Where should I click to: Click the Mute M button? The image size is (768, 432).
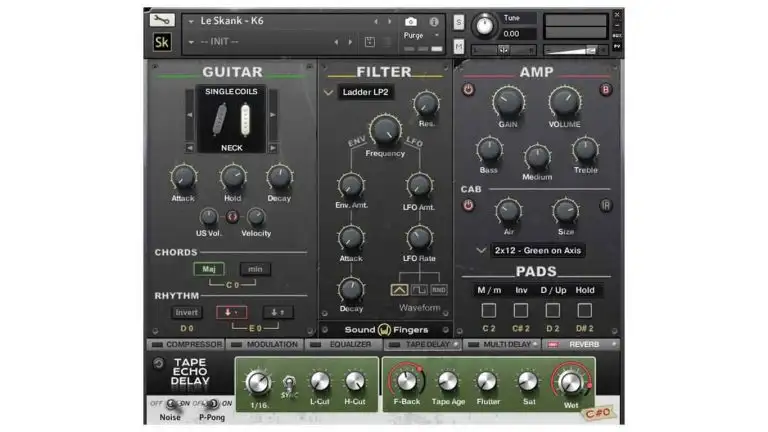[x=458, y=47]
